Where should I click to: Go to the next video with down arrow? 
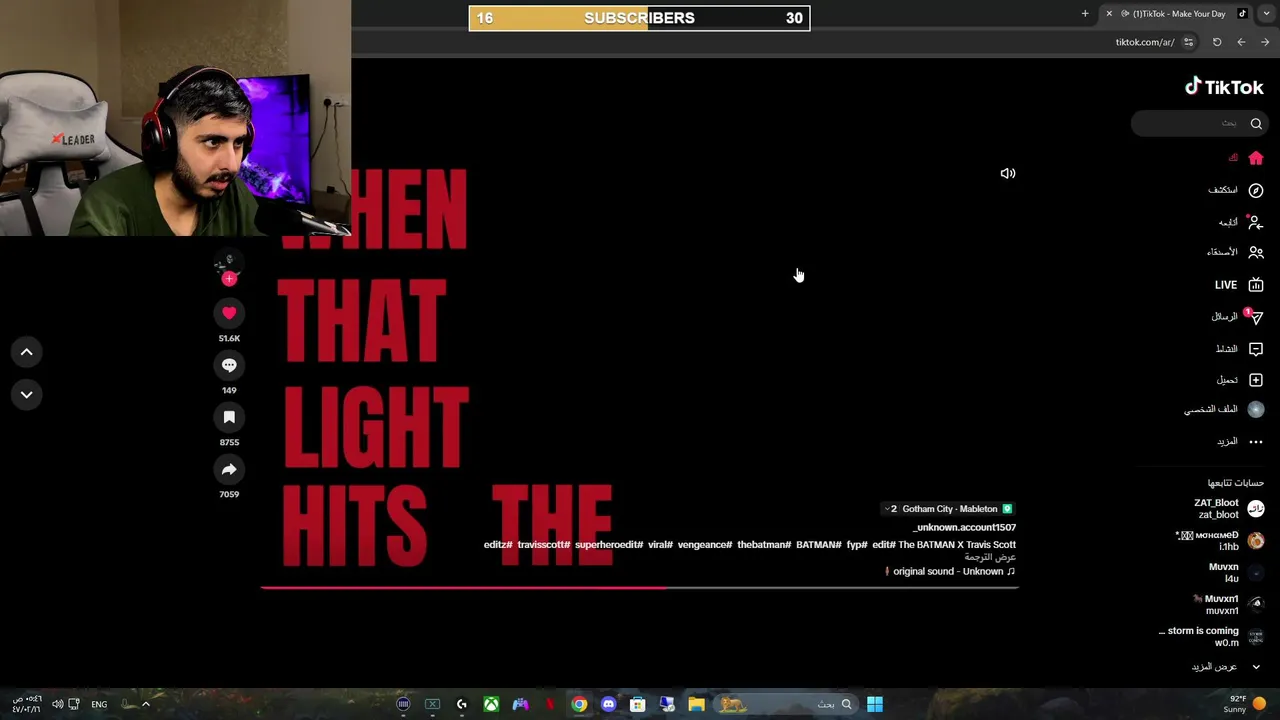27,394
